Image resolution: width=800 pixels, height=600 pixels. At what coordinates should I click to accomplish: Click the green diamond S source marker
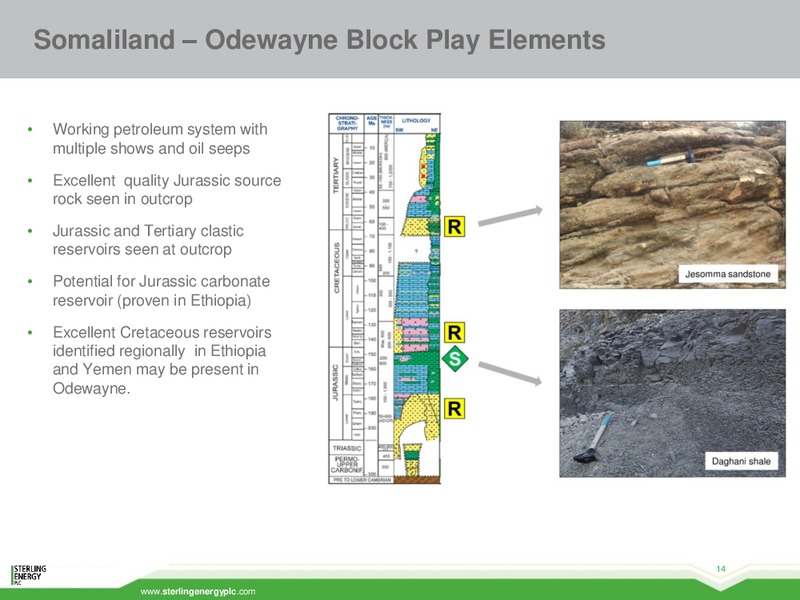(x=455, y=358)
